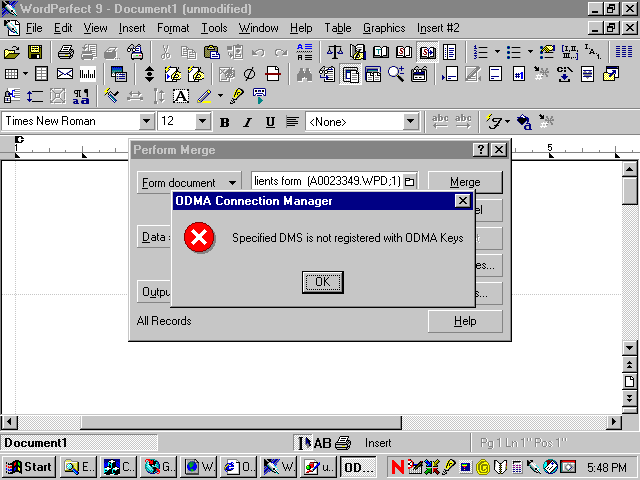
Task: Toggle Underline formatting
Action: point(270,122)
